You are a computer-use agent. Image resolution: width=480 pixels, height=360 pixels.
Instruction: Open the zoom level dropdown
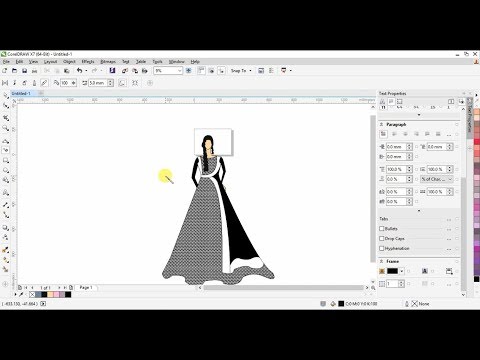tap(179, 71)
